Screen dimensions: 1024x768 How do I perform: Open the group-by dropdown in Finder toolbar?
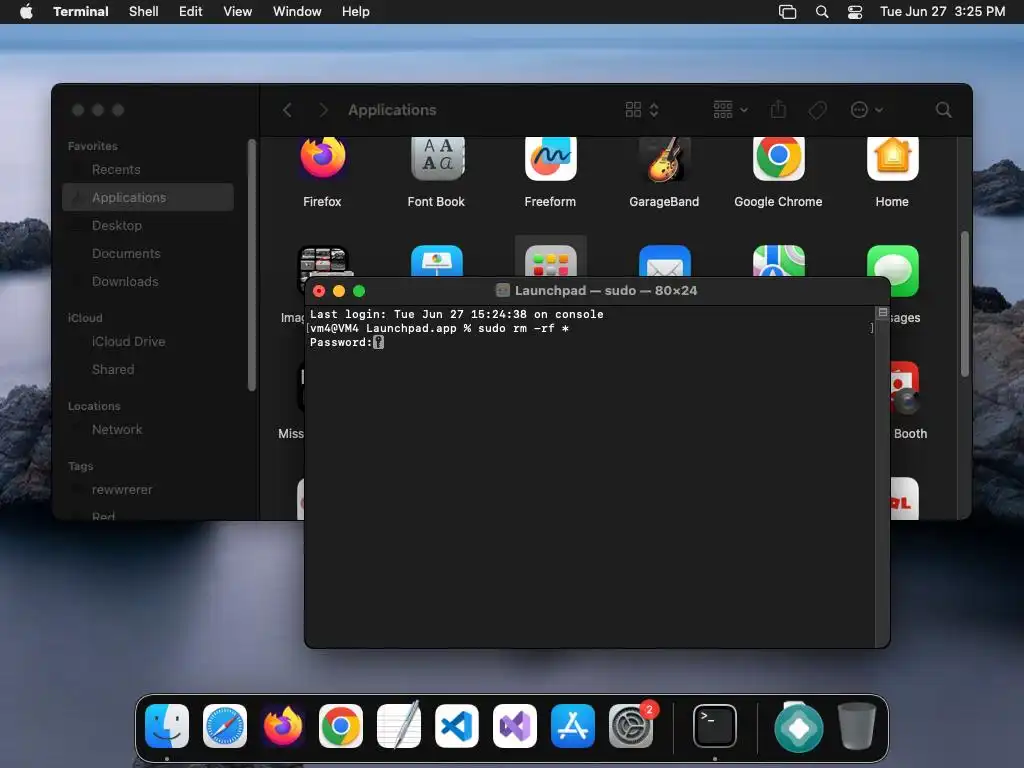click(x=730, y=109)
